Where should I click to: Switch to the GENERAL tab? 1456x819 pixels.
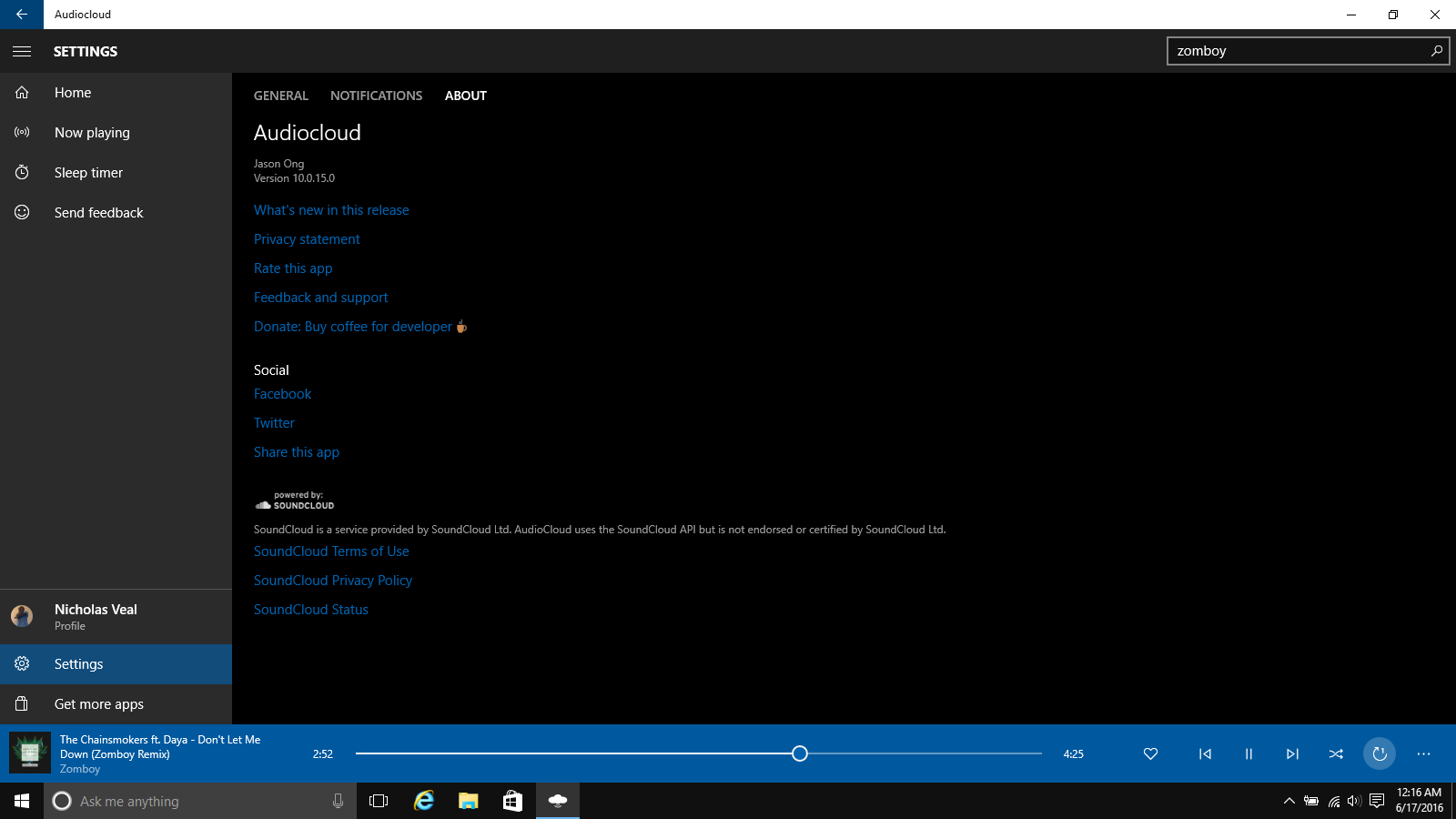281,96
